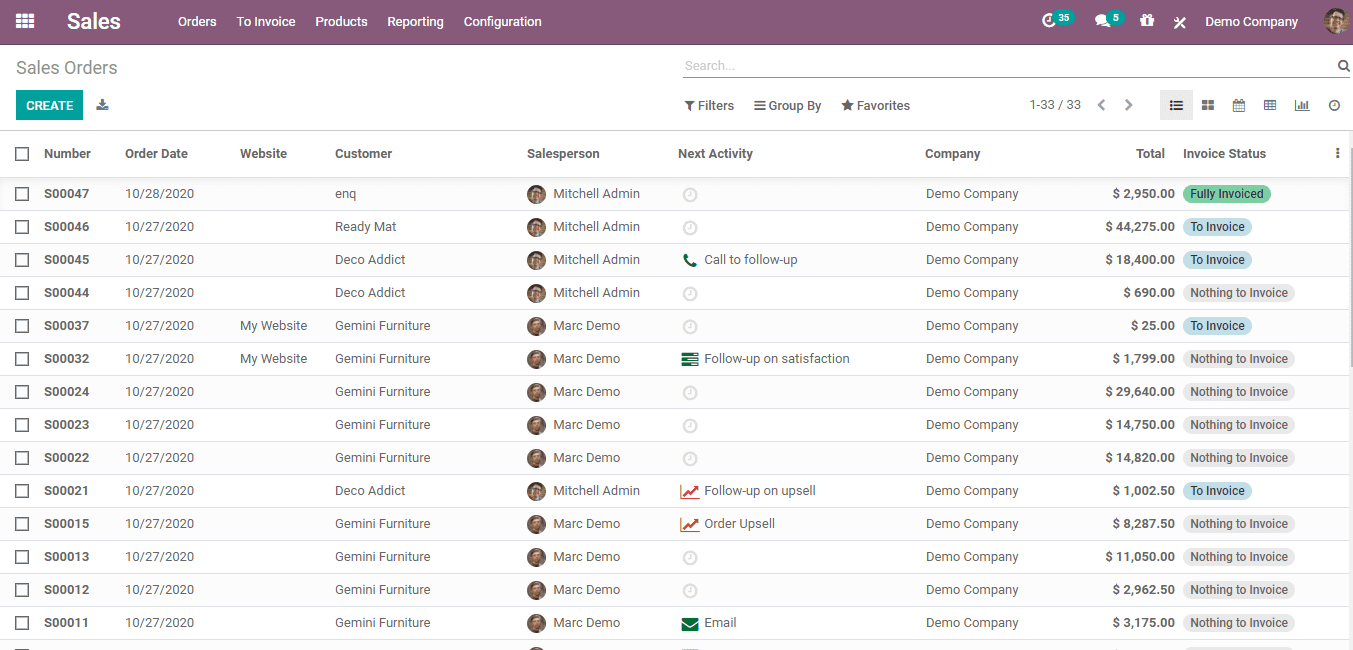This screenshot has height=650, width=1353.
Task: Switch to Pivot table view icon
Action: pyautogui.click(x=1270, y=105)
